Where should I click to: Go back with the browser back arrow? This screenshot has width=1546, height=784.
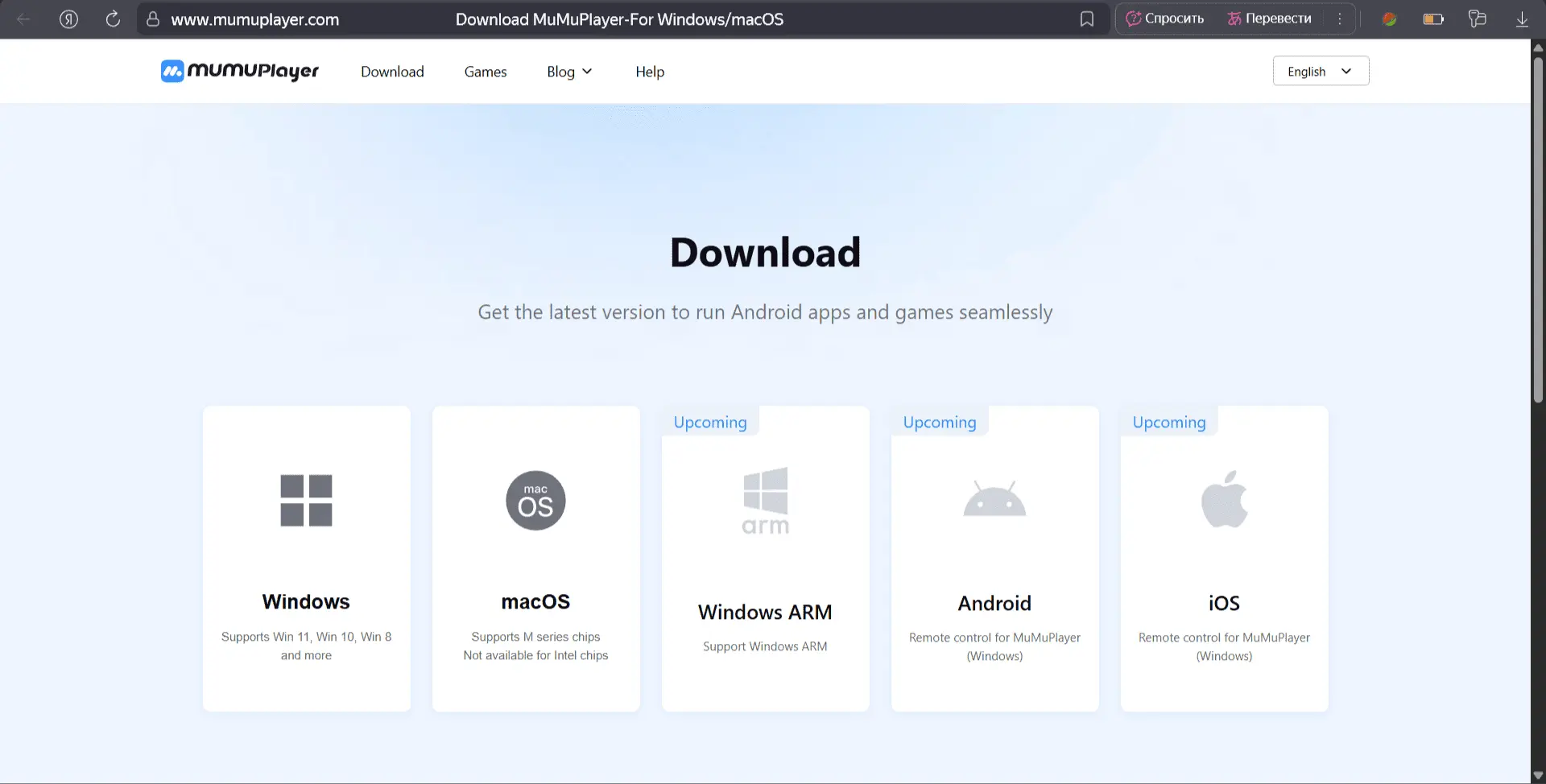point(23,19)
